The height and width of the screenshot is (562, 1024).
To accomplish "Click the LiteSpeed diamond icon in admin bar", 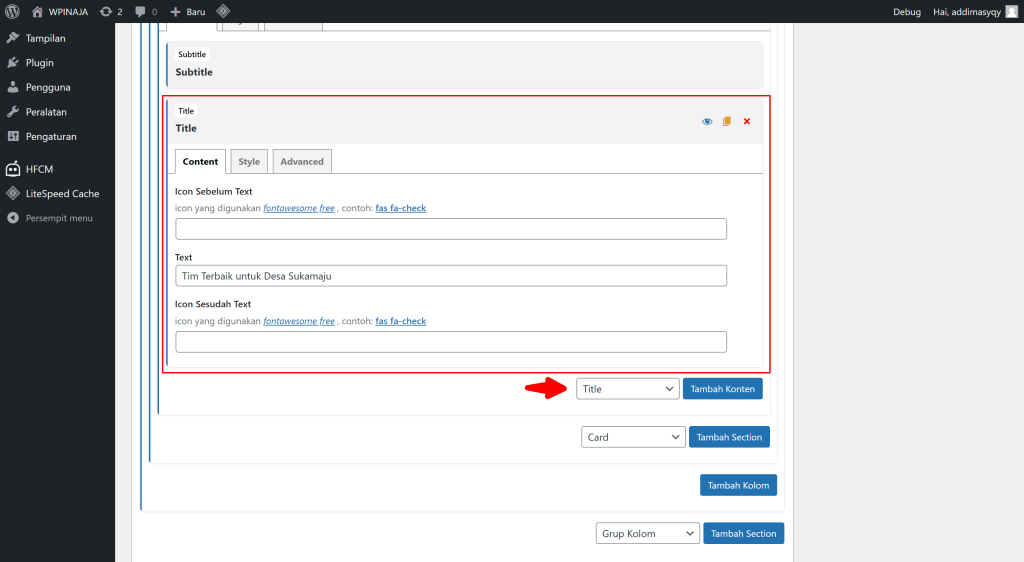I will tap(223, 11).
